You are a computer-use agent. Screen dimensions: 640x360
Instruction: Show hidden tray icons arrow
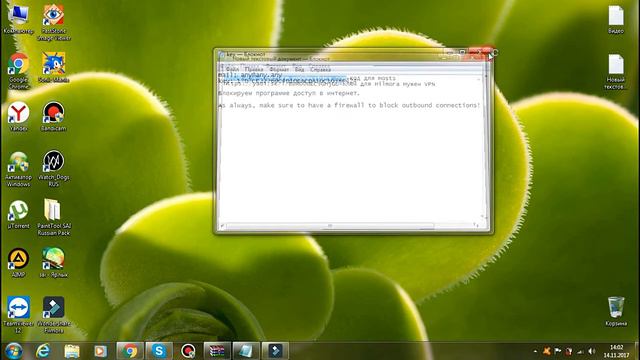[535, 351]
